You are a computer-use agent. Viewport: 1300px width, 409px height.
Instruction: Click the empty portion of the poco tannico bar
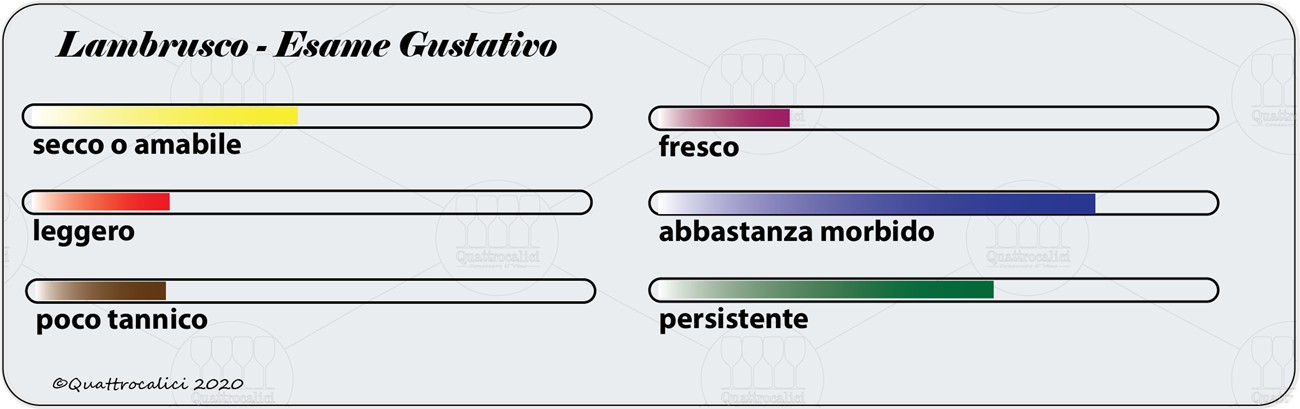[380, 291]
